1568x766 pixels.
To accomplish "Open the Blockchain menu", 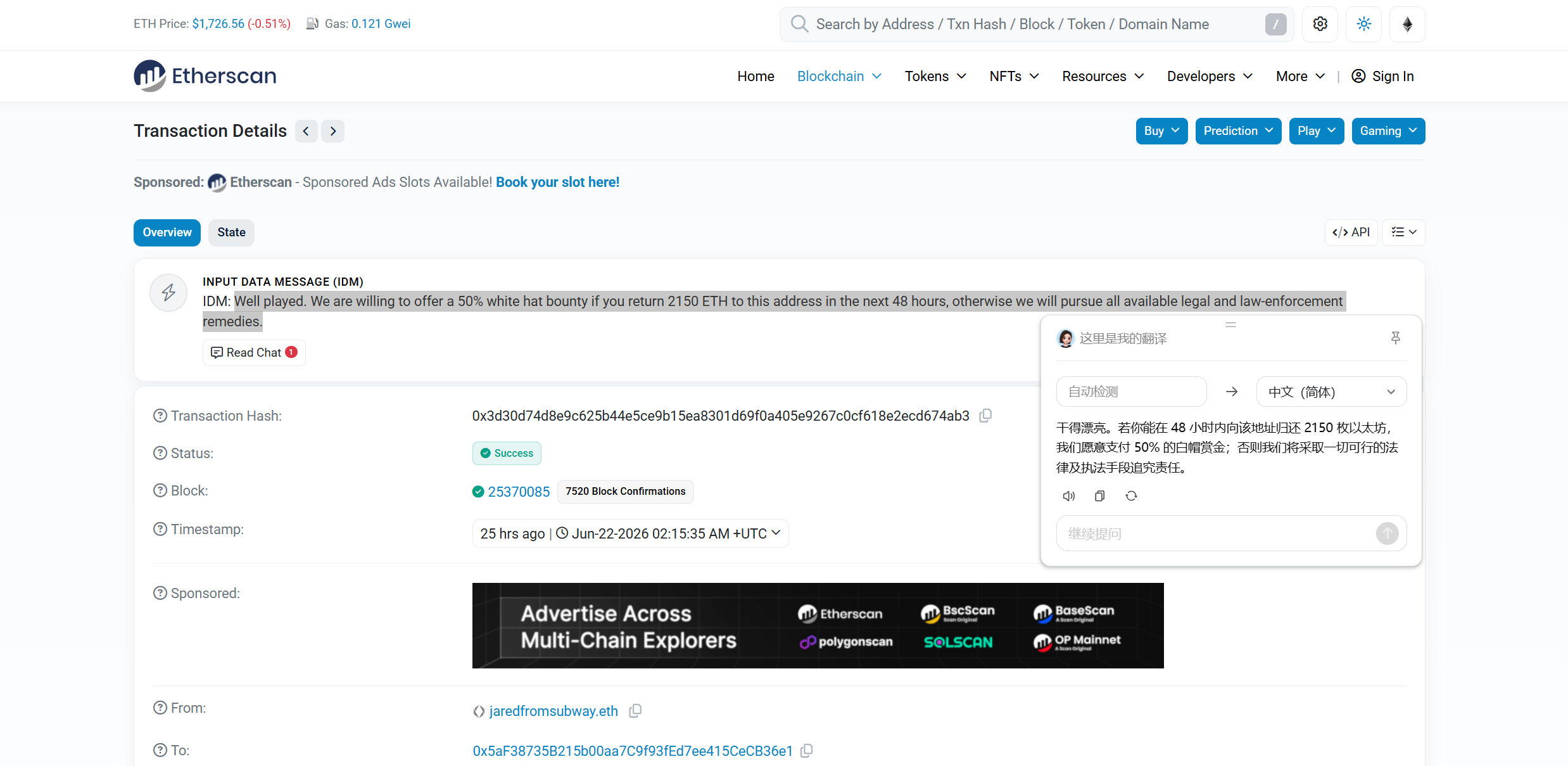I will pos(839,76).
